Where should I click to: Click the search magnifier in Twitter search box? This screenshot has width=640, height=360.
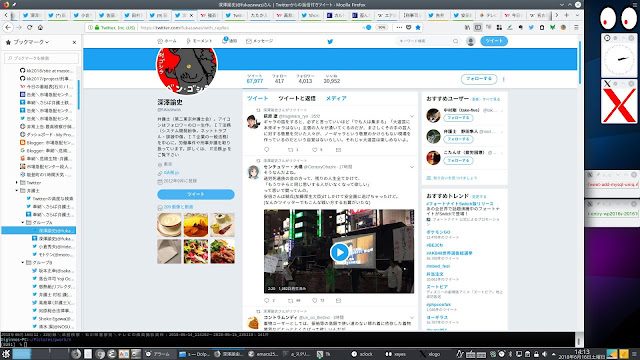click(456, 41)
